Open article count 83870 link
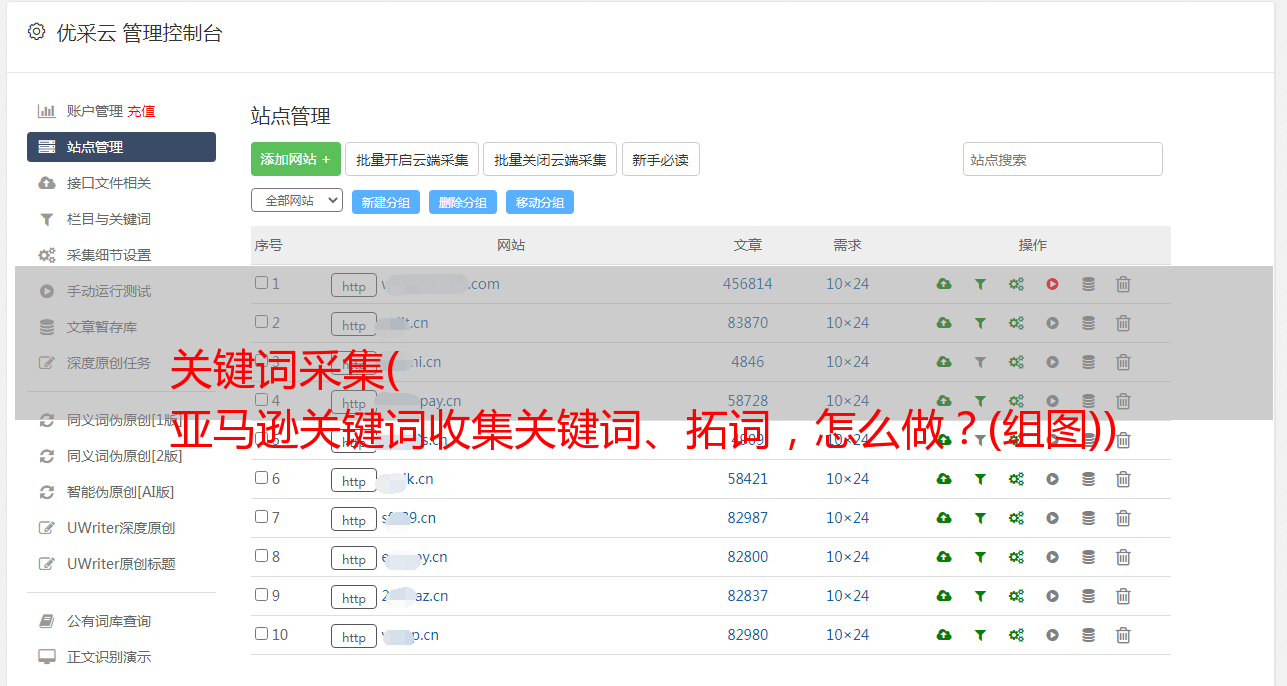The image size is (1287, 686). point(748,323)
